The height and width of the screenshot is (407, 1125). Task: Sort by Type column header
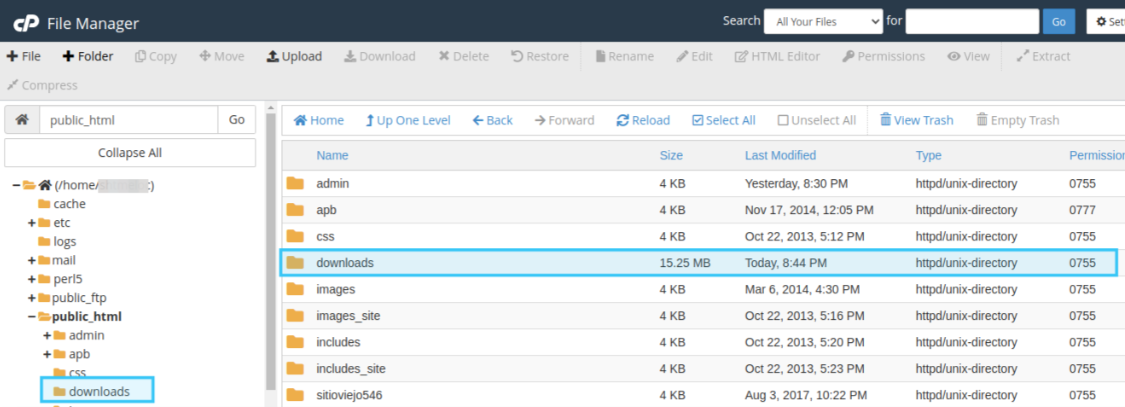(928, 155)
